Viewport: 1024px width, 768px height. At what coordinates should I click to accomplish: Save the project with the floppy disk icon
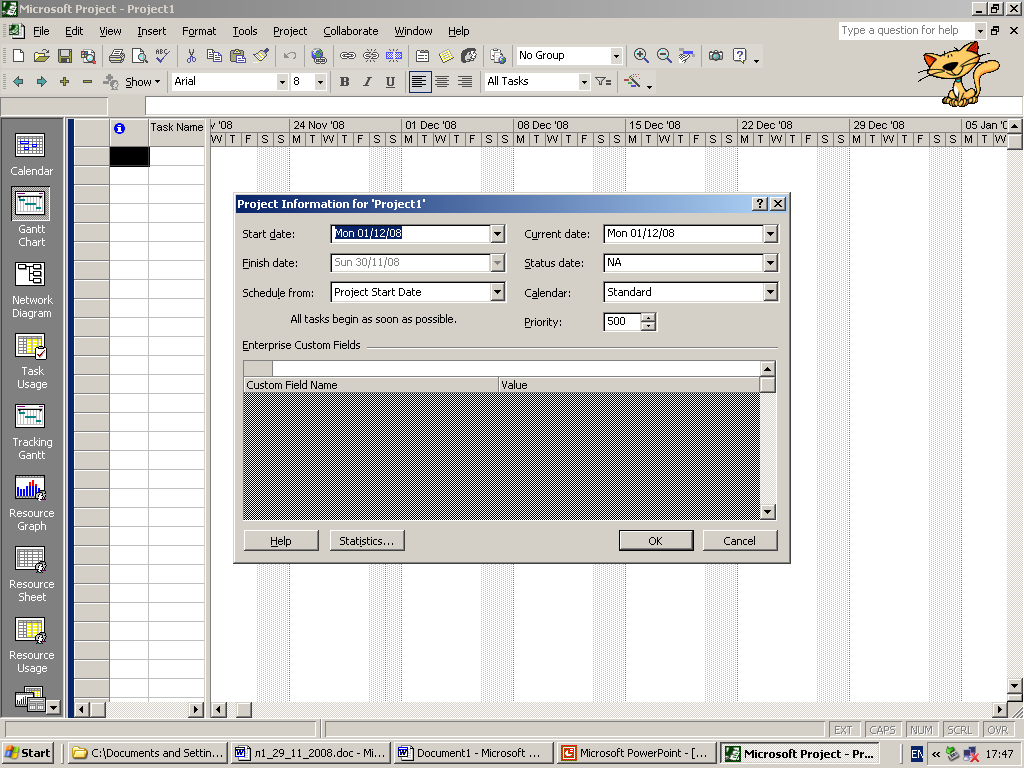click(65, 56)
